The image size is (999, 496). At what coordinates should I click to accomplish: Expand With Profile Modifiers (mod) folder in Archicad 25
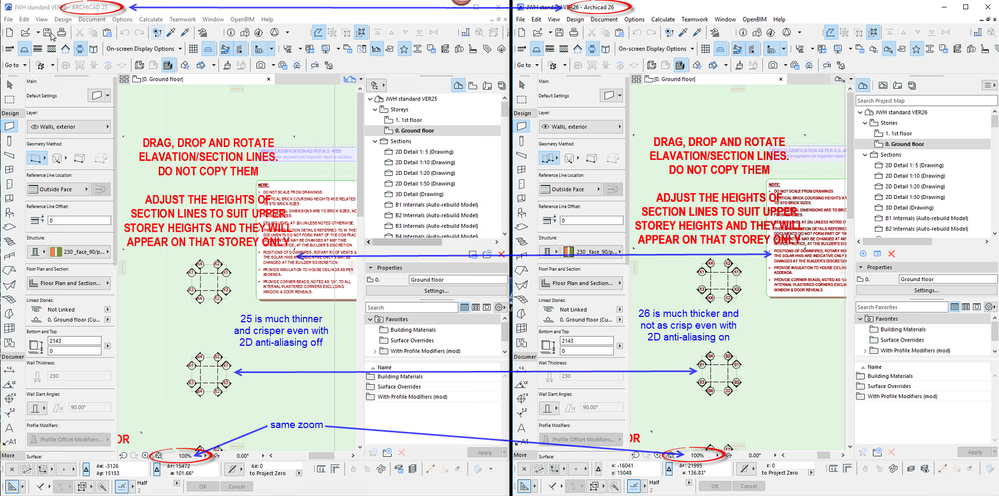[373, 351]
